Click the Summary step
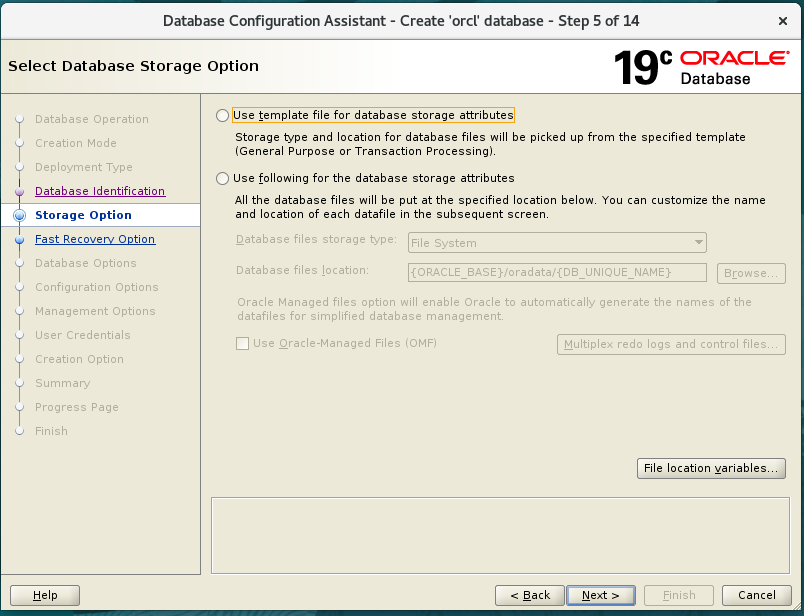 [63, 383]
